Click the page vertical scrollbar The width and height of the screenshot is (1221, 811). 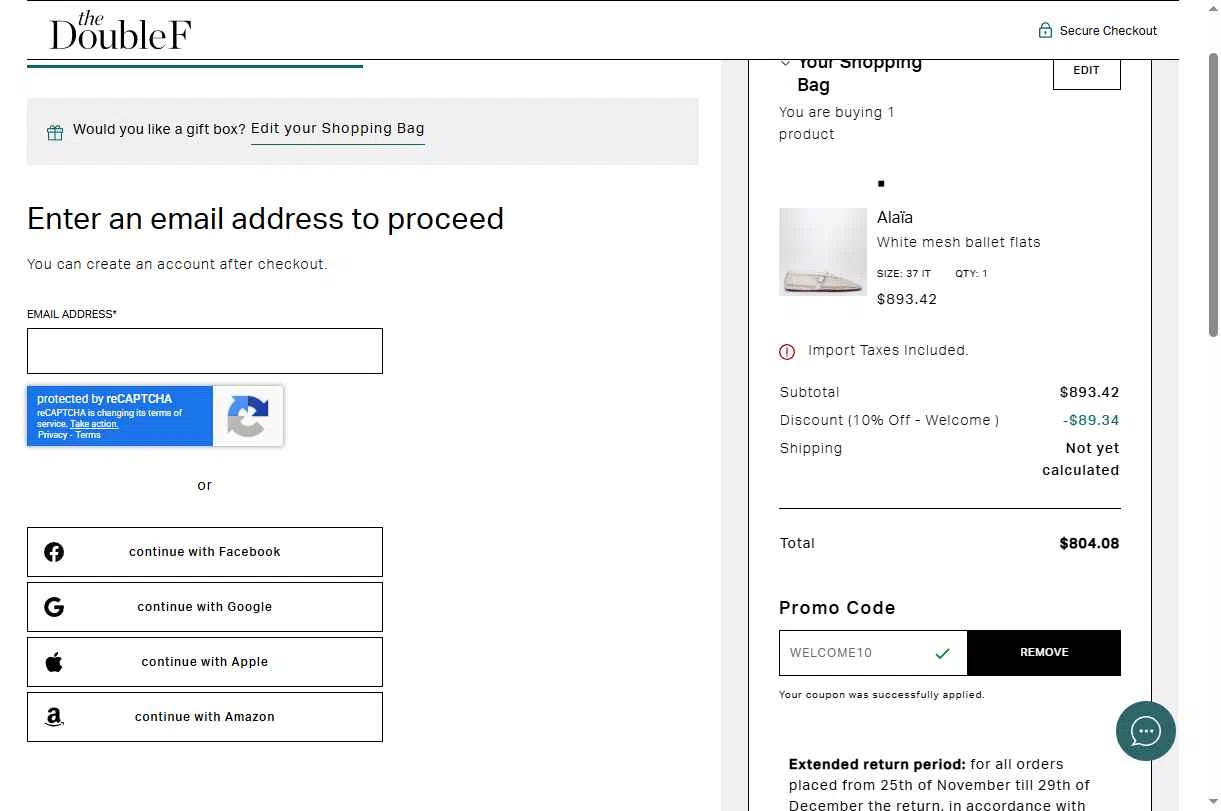pyautogui.click(x=1213, y=195)
